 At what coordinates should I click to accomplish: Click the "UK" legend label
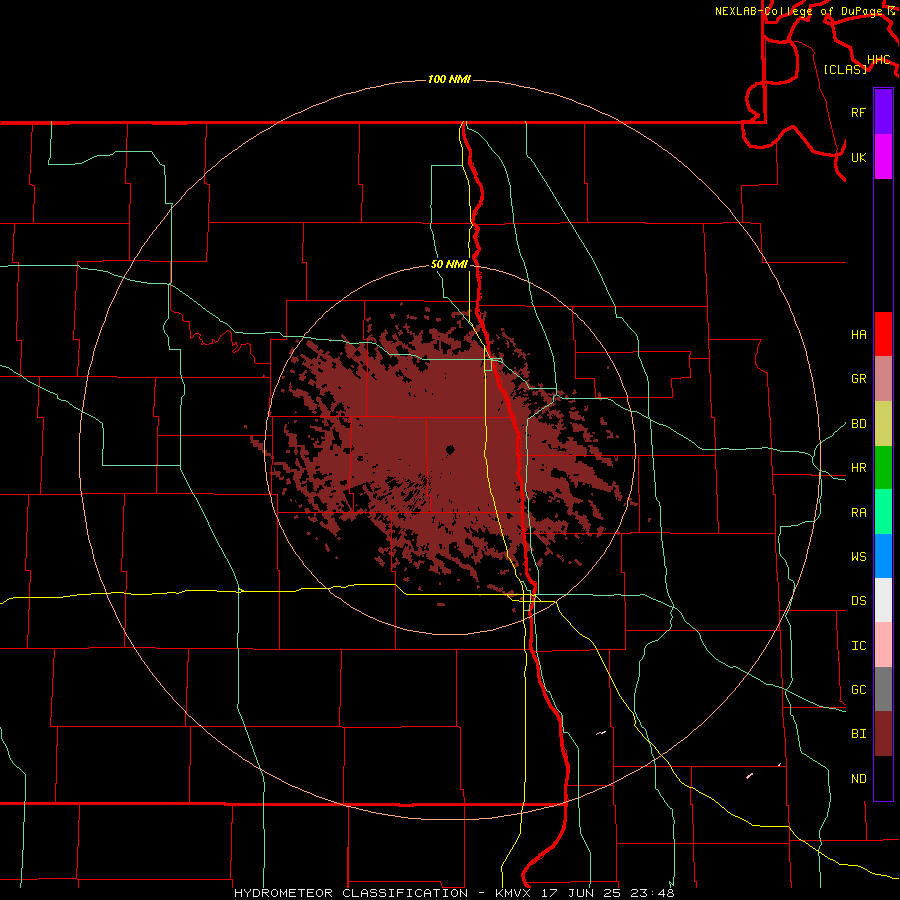[x=858, y=158]
